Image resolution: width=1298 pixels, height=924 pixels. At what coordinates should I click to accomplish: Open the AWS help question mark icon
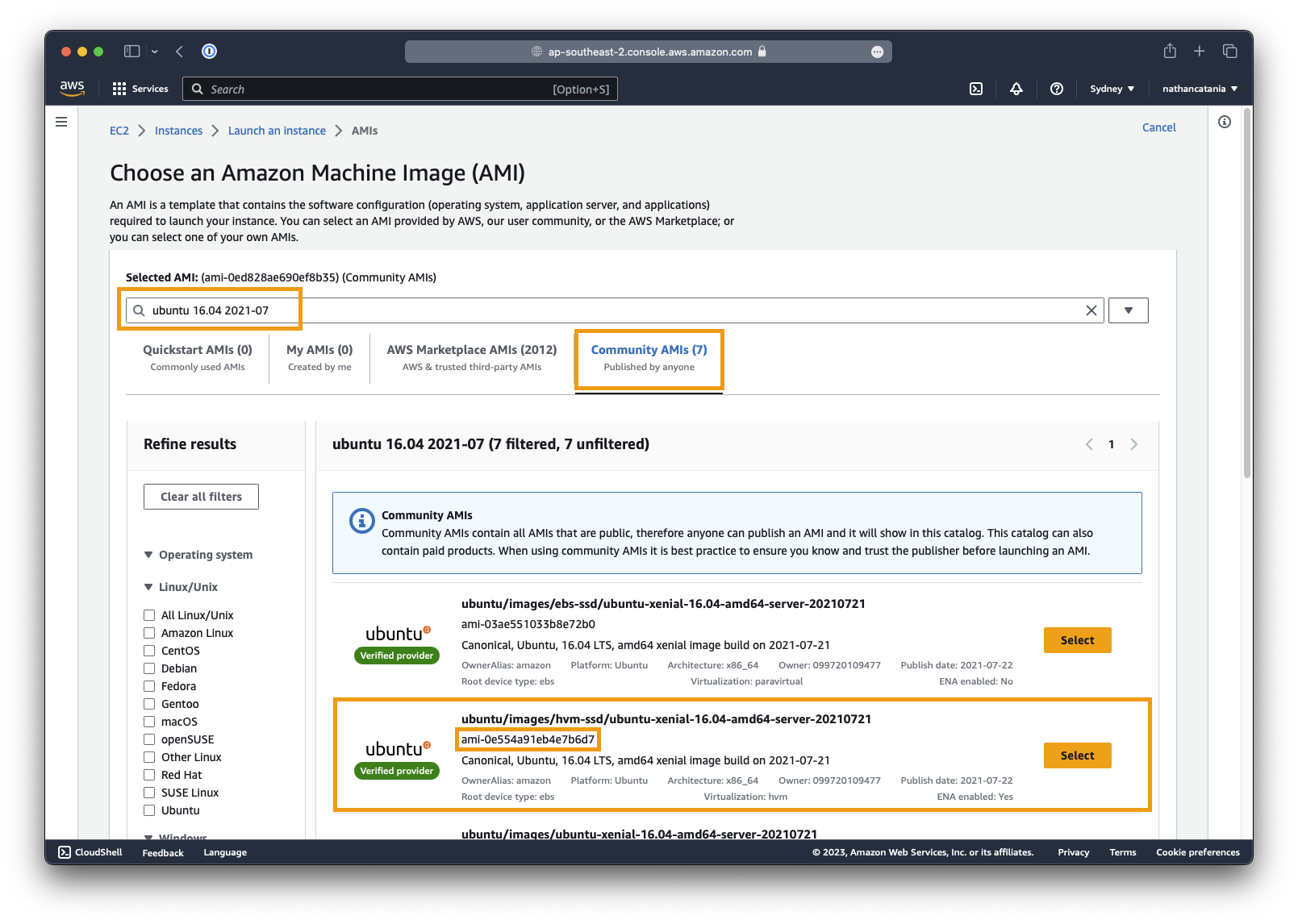coord(1057,89)
